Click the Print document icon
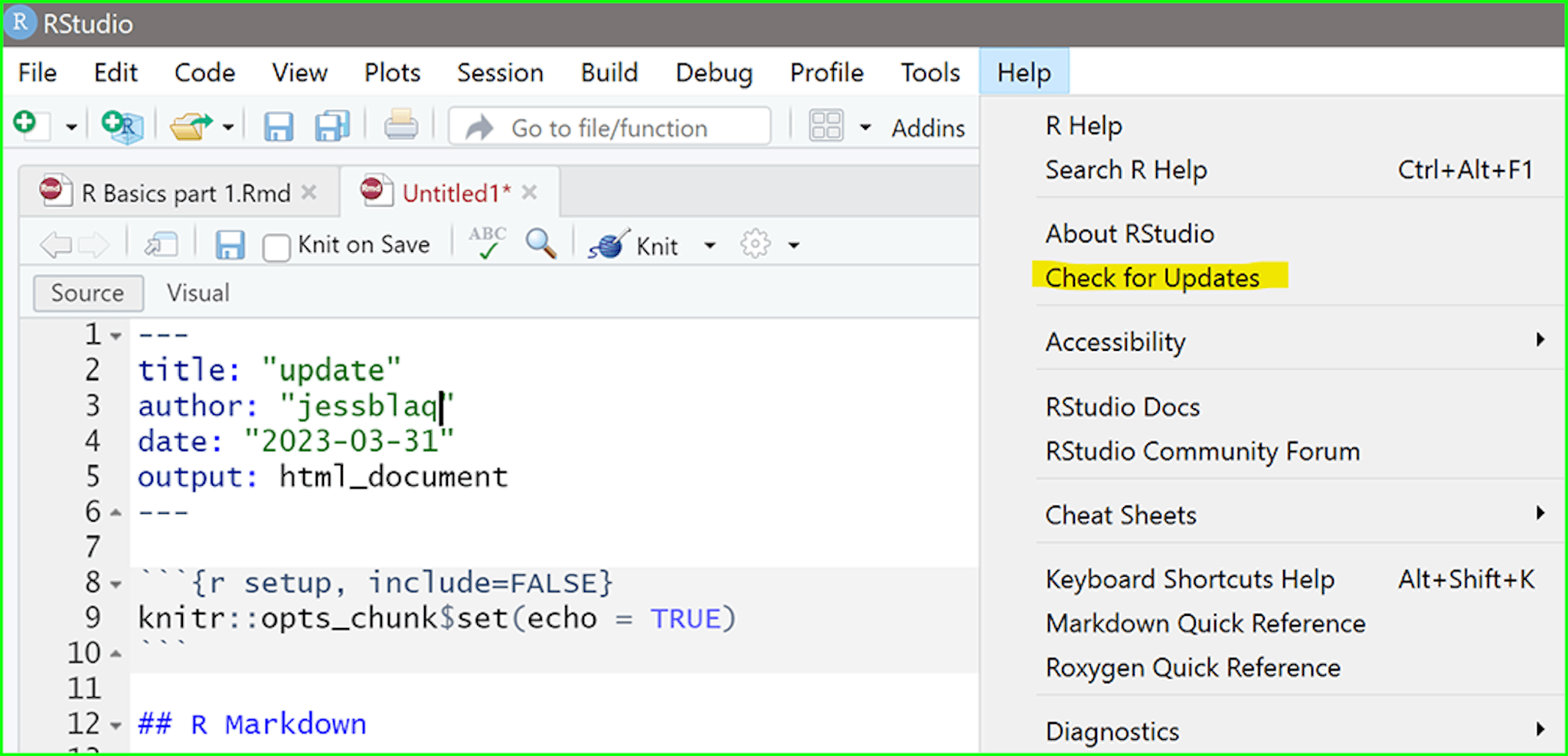1568x756 pixels. point(400,125)
